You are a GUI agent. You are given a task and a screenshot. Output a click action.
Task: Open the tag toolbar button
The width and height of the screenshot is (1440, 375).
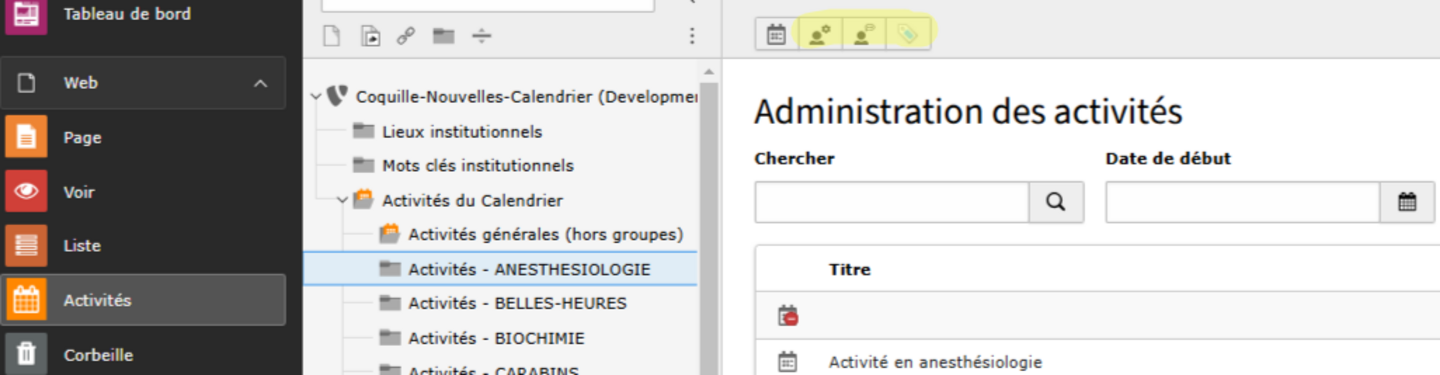point(908,35)
